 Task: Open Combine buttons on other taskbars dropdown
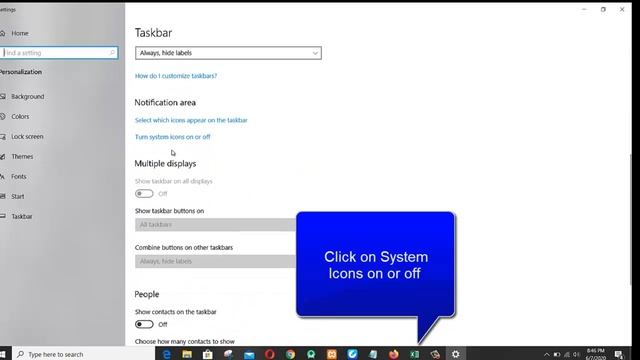(216, 261)
